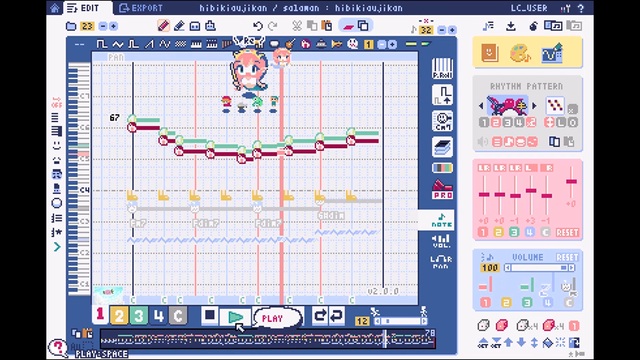Click the PRO mode icon
640x360 pixels.
click(442, 190)
